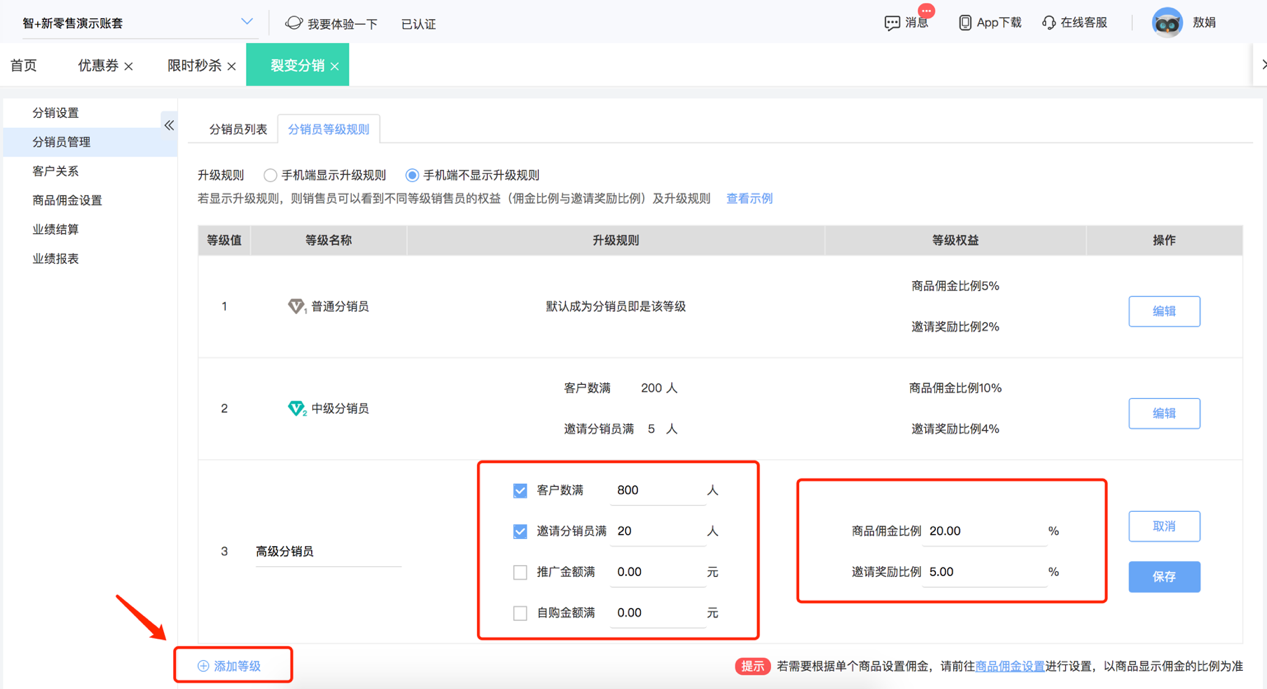The image size is (1267, 689).
Task: Click the user avatar picture
Action: pyautogui.click(x=1167, y=22)
